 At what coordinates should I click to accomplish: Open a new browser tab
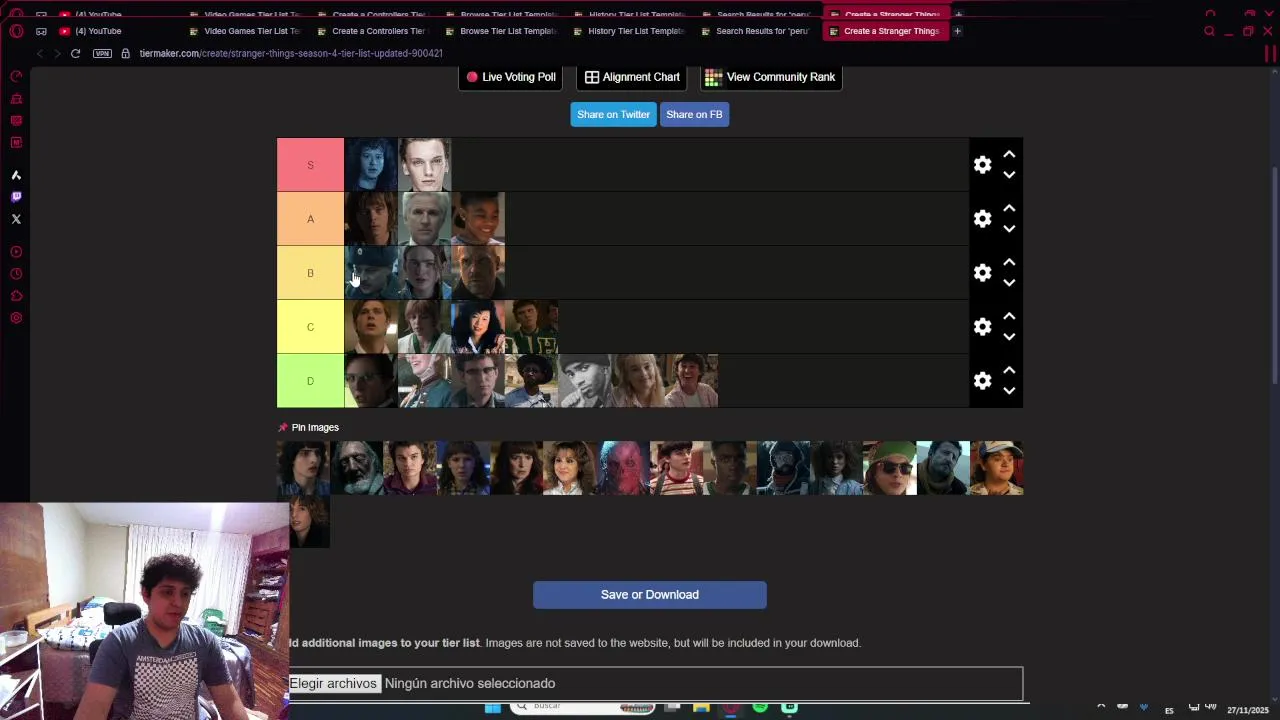click(x=957, y=31)
